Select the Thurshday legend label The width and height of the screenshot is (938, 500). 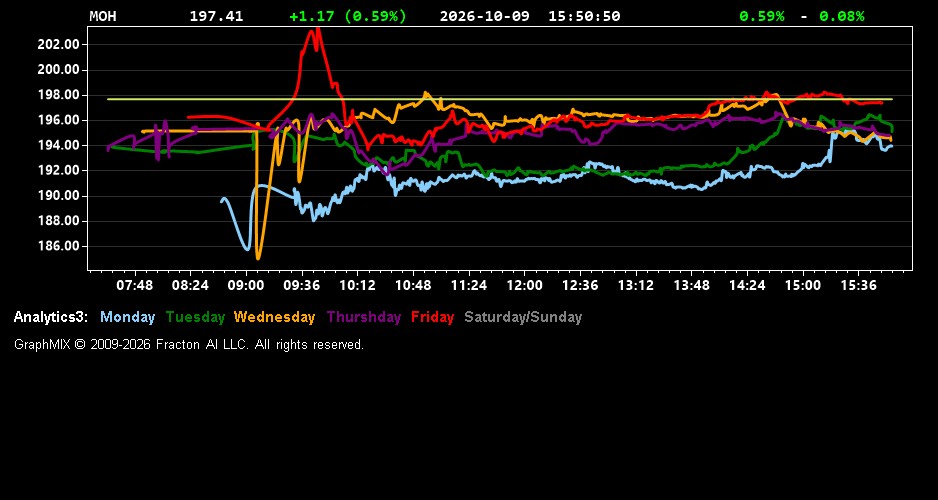(x=364, y=317)
